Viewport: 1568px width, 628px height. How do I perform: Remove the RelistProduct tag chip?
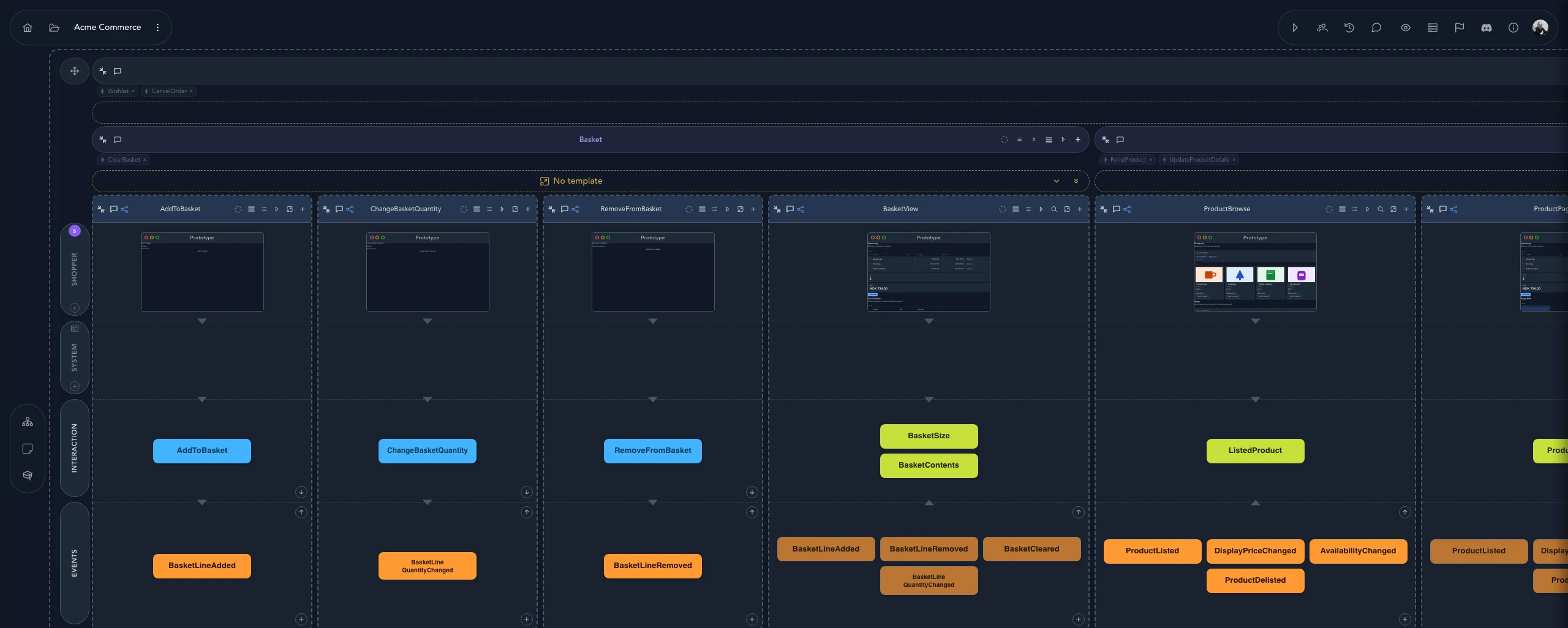(1150, 160)
